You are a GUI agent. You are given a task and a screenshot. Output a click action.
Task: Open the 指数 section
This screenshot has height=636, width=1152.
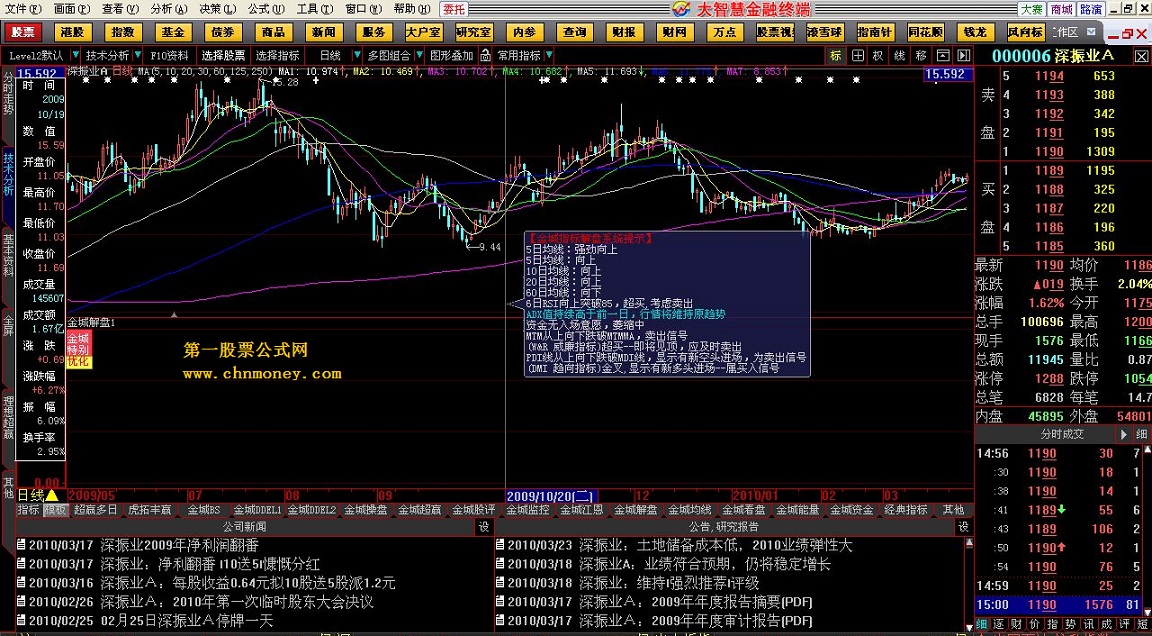[123, 32]
